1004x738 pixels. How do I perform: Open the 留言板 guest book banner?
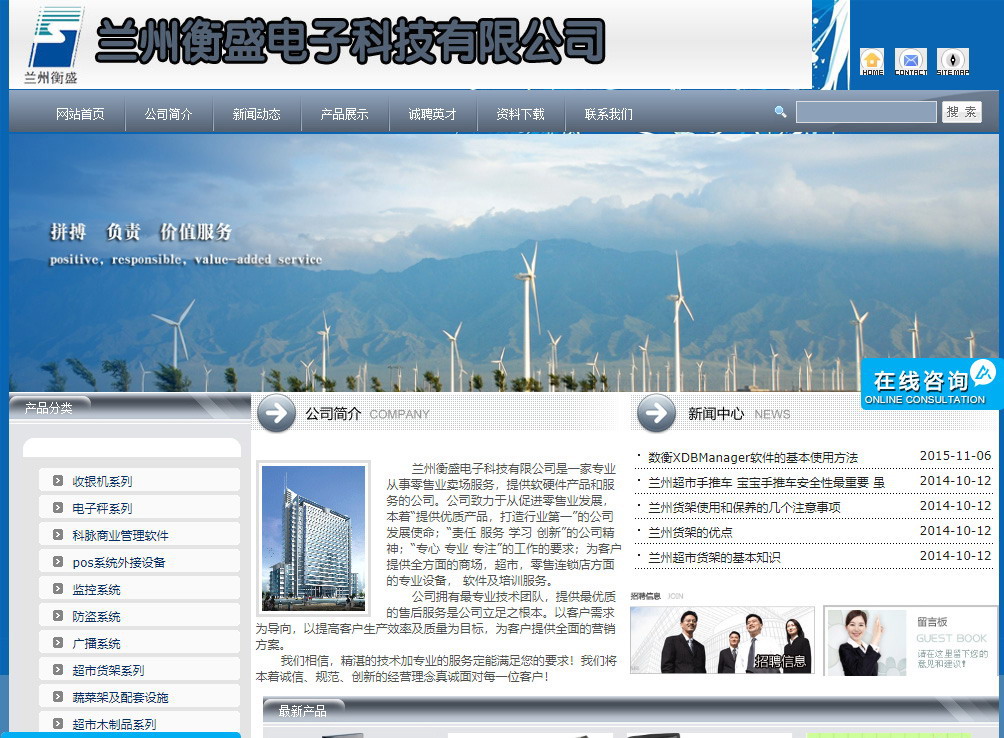click(x=908, y=640)
